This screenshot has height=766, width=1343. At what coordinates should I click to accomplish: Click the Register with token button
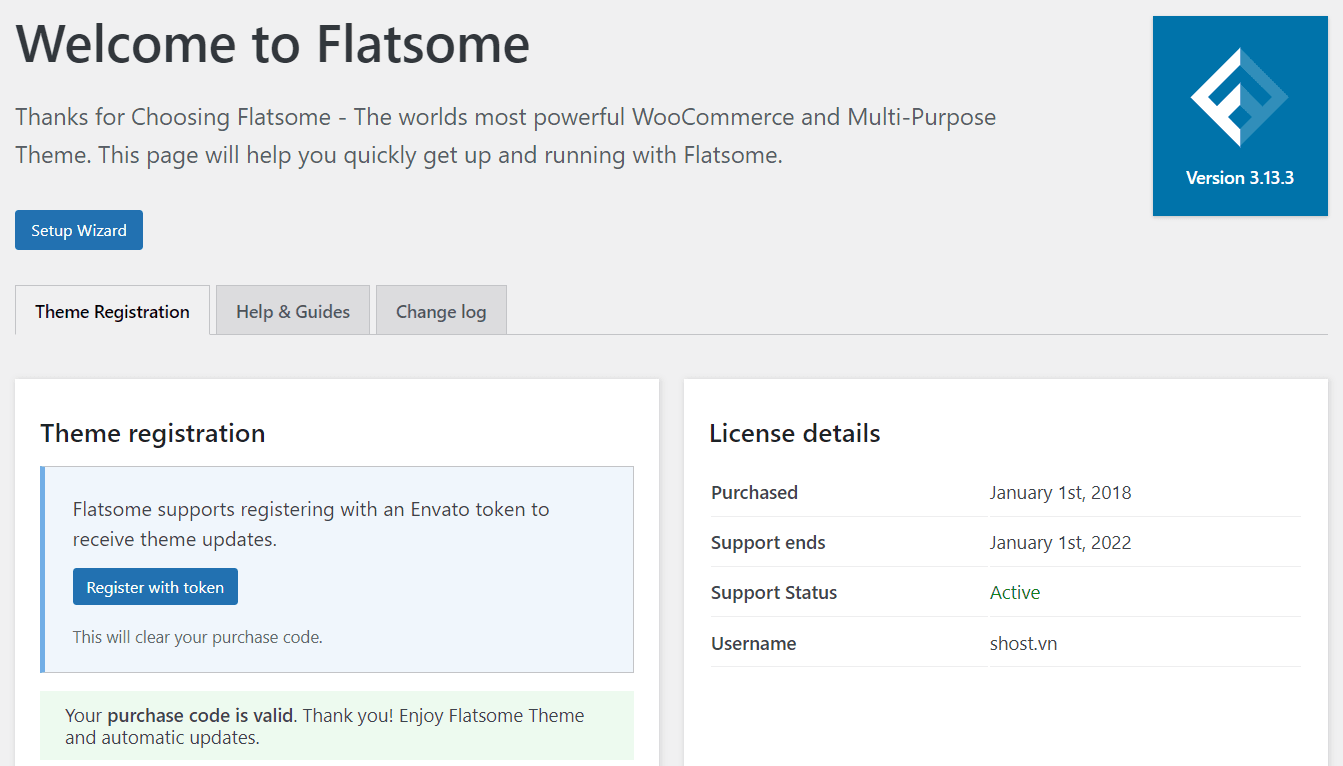155,586
